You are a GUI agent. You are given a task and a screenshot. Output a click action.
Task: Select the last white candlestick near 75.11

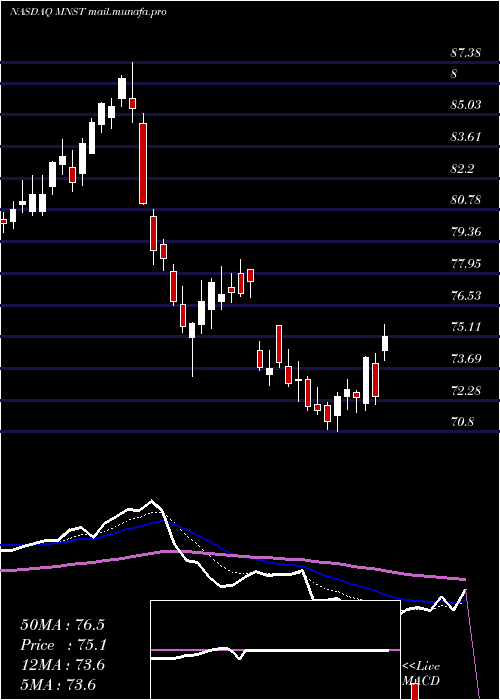coord(385,343)
